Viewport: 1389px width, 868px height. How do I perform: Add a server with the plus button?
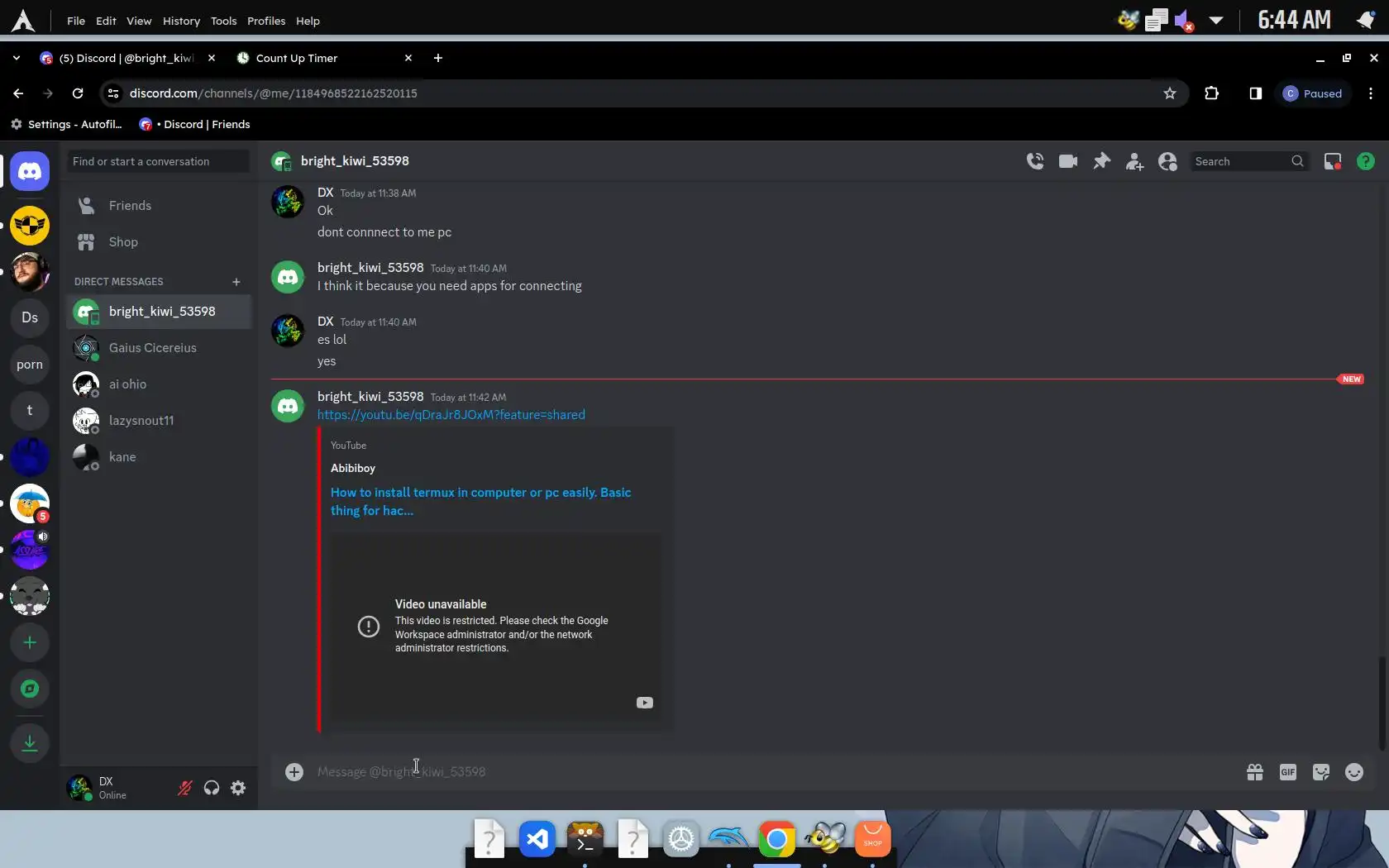(30, 642)
